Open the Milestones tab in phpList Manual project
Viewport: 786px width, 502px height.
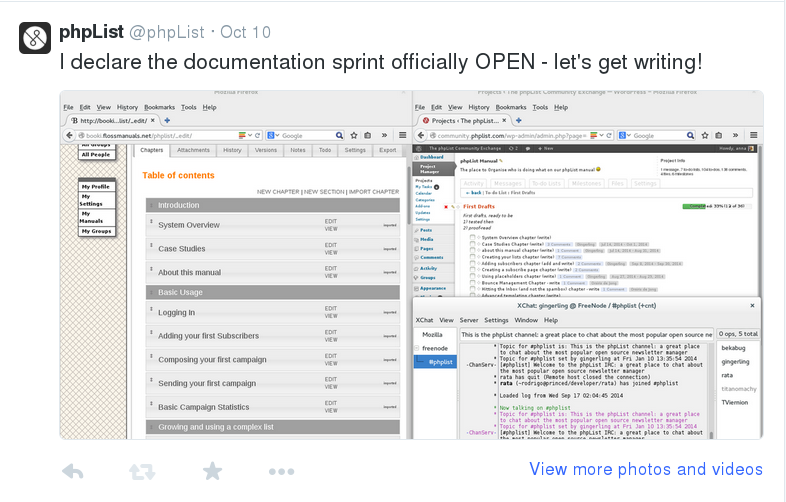click(586, 184)
